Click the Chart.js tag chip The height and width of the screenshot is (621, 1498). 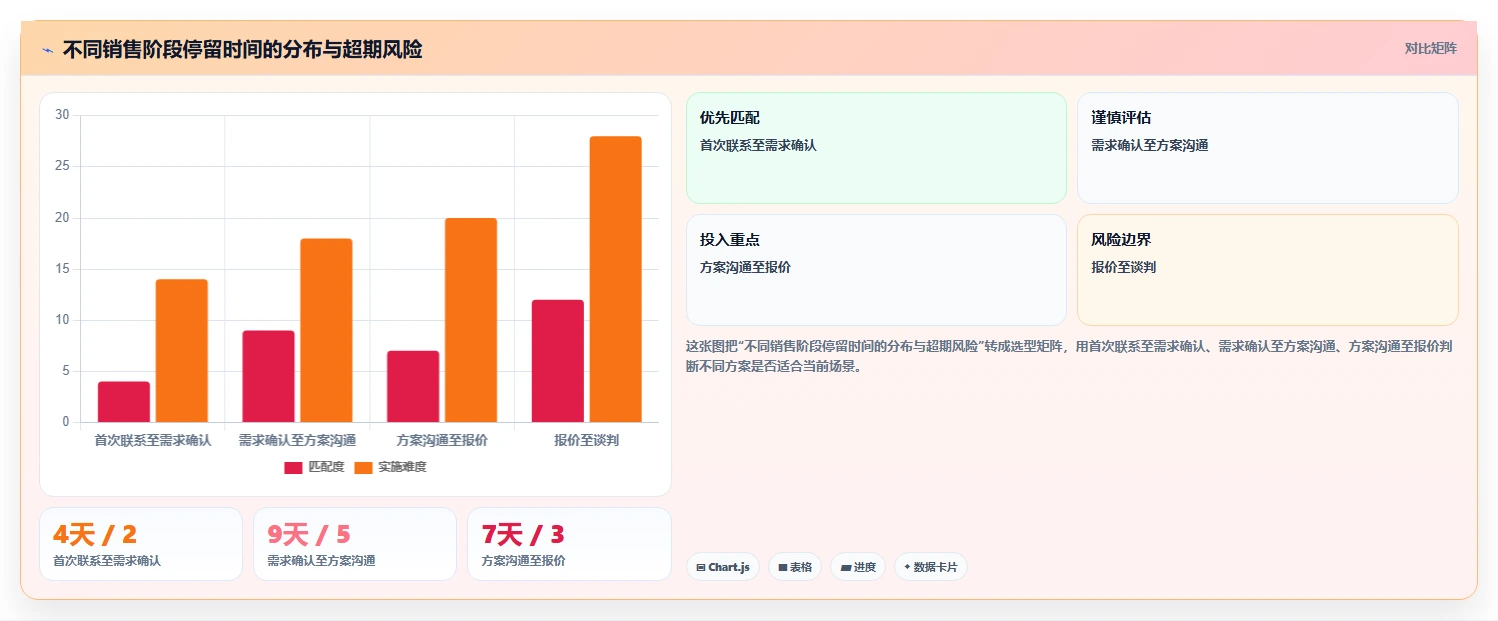click(x=723, y=567)
